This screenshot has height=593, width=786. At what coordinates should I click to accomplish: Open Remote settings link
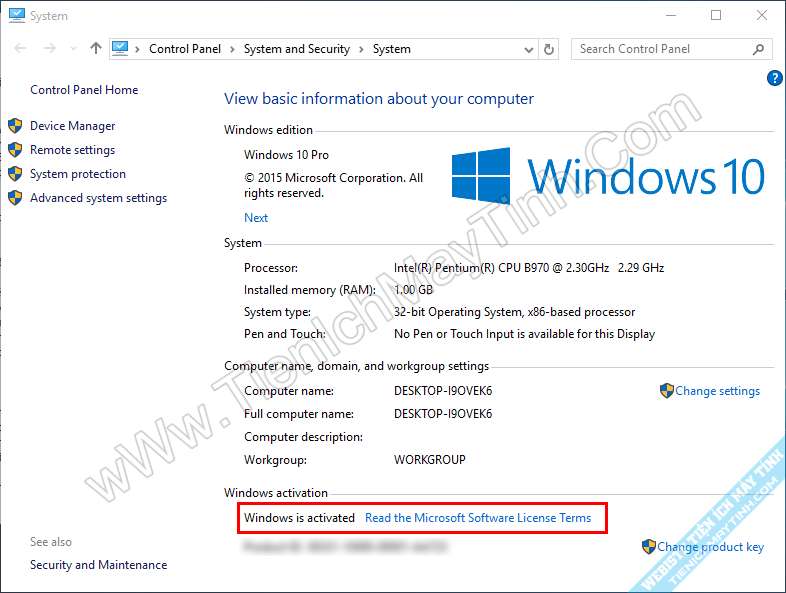pos(73,150)
